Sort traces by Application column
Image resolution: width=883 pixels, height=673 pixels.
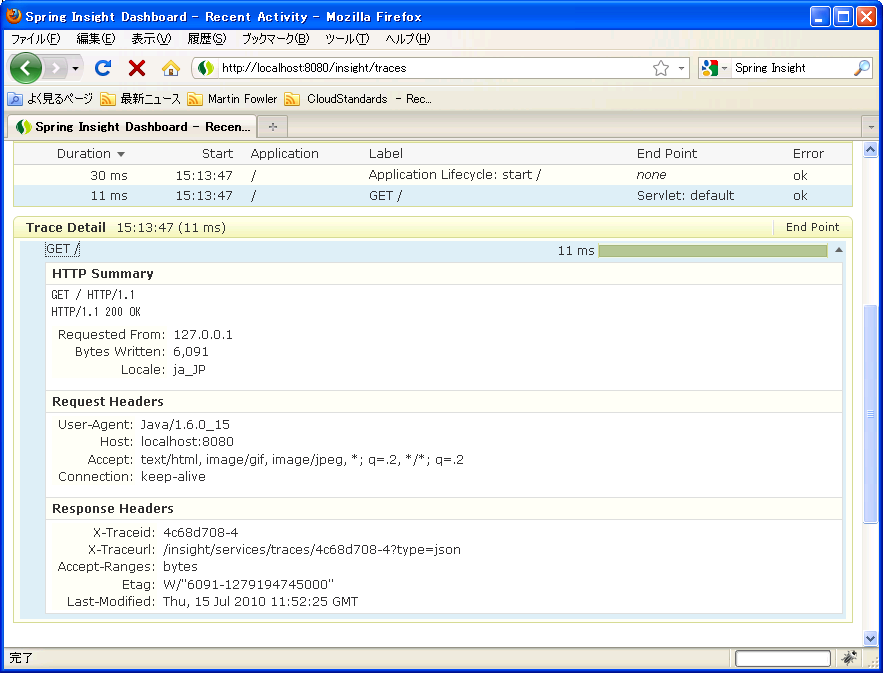click(284, 154)
